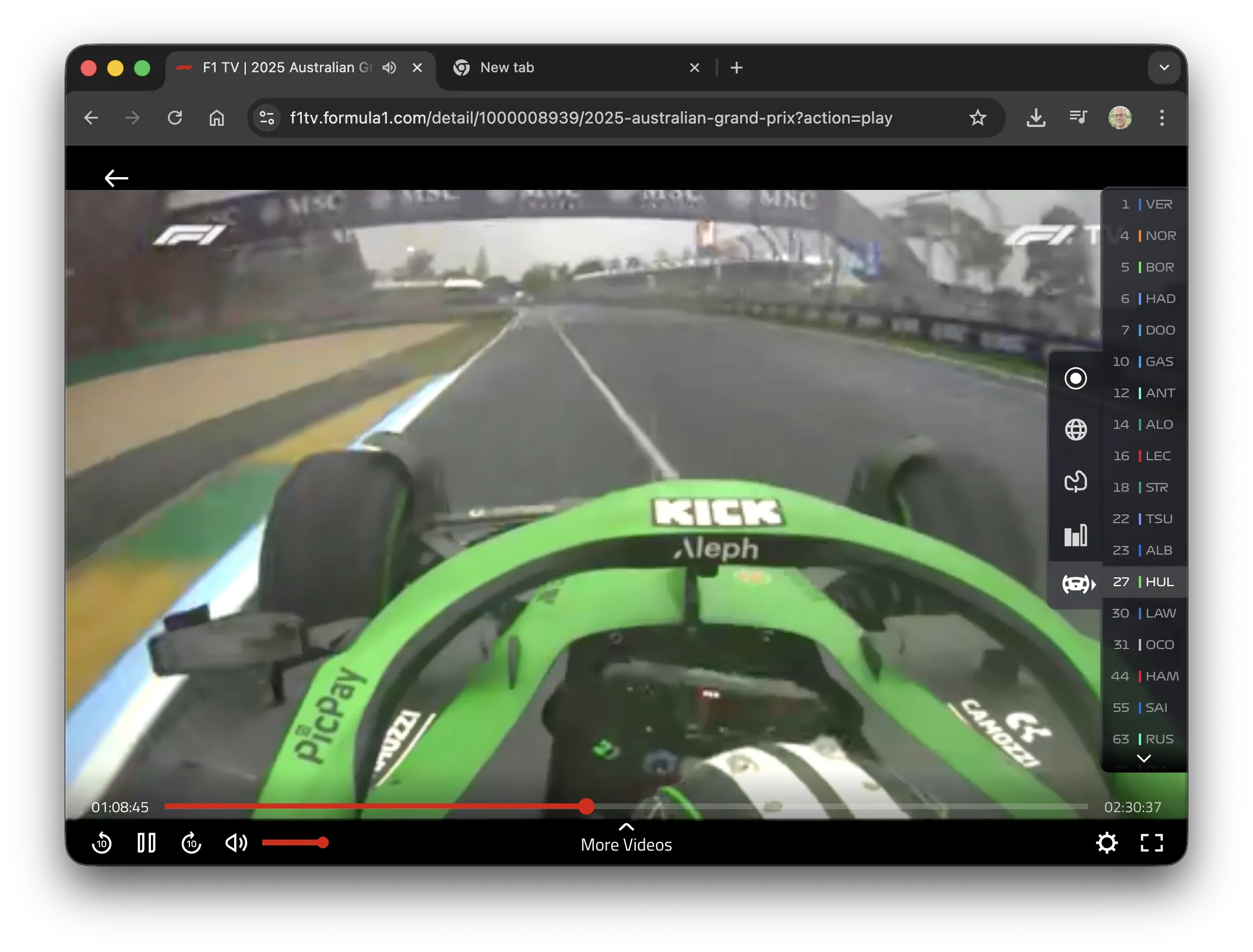Go to browser home page
The height and width of the screenshot is (952, 1253).
[217, 118]
